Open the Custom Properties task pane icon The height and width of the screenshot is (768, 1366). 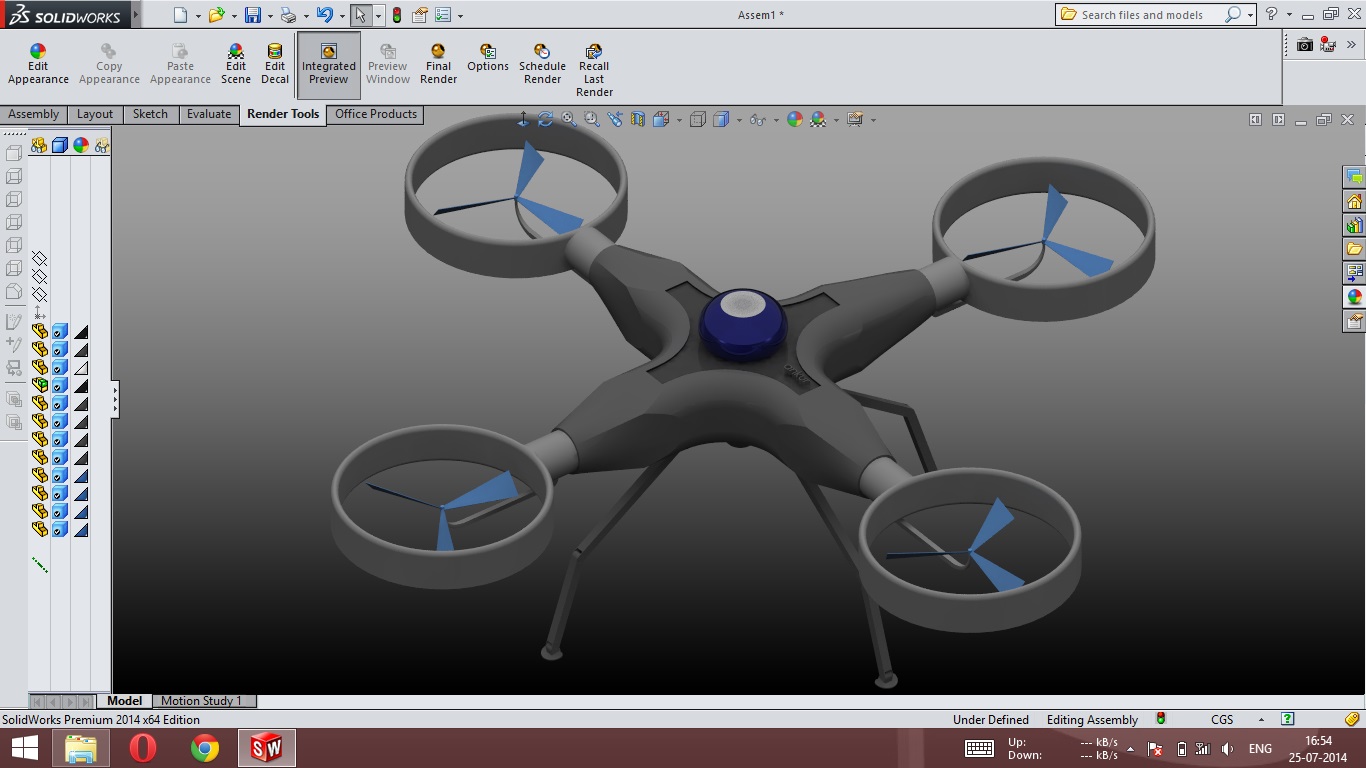click(x=1354, y=321)
